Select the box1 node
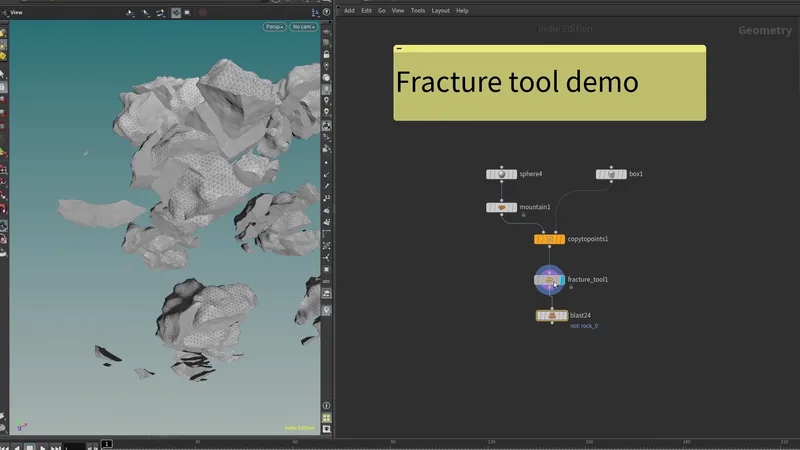 (x=611, y=174)
